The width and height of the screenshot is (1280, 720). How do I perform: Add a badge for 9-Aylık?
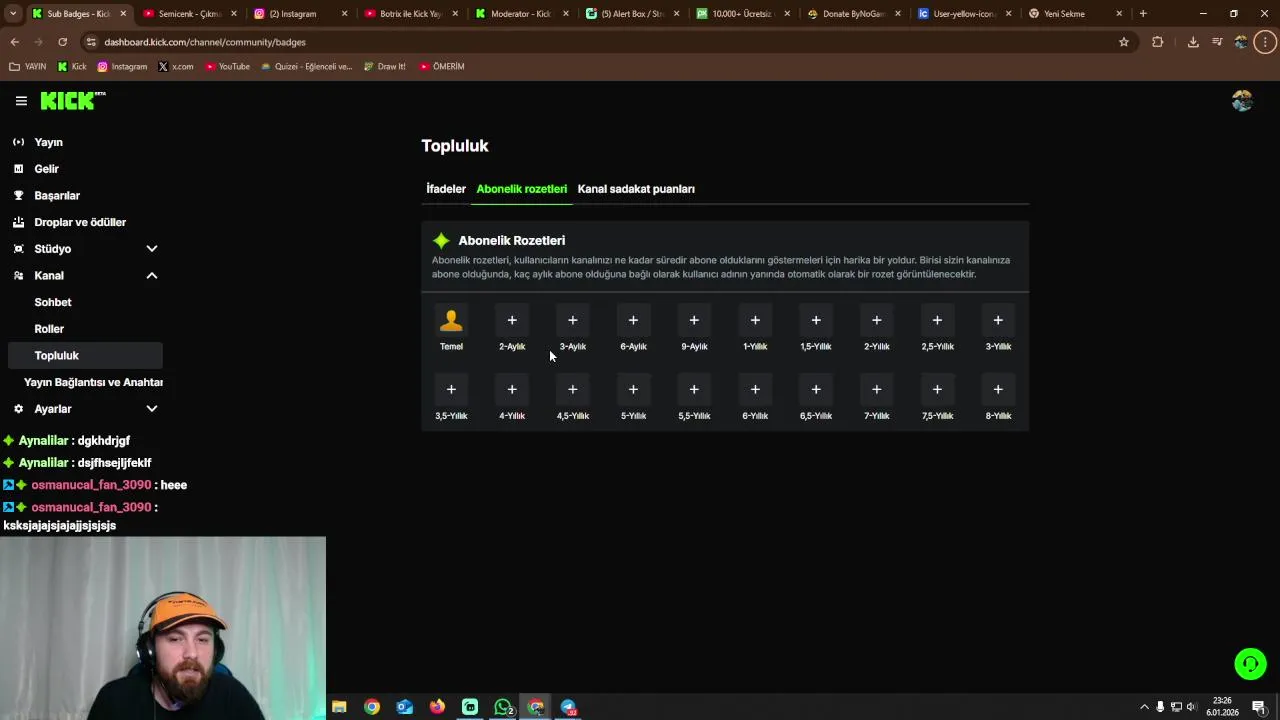click(x=694, y=320)
